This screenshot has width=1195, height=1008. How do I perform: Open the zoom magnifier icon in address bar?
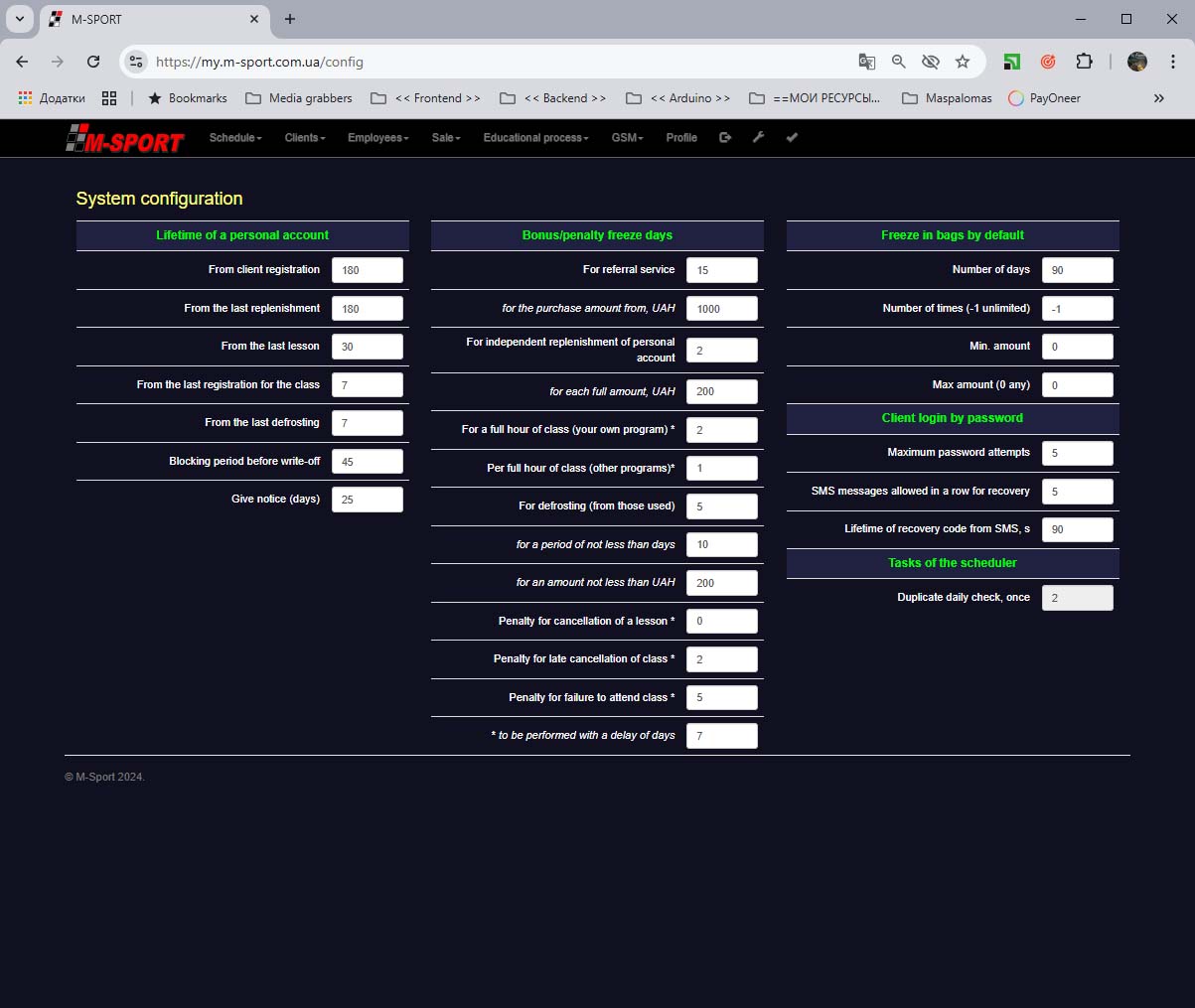click(x=898, y=62)
